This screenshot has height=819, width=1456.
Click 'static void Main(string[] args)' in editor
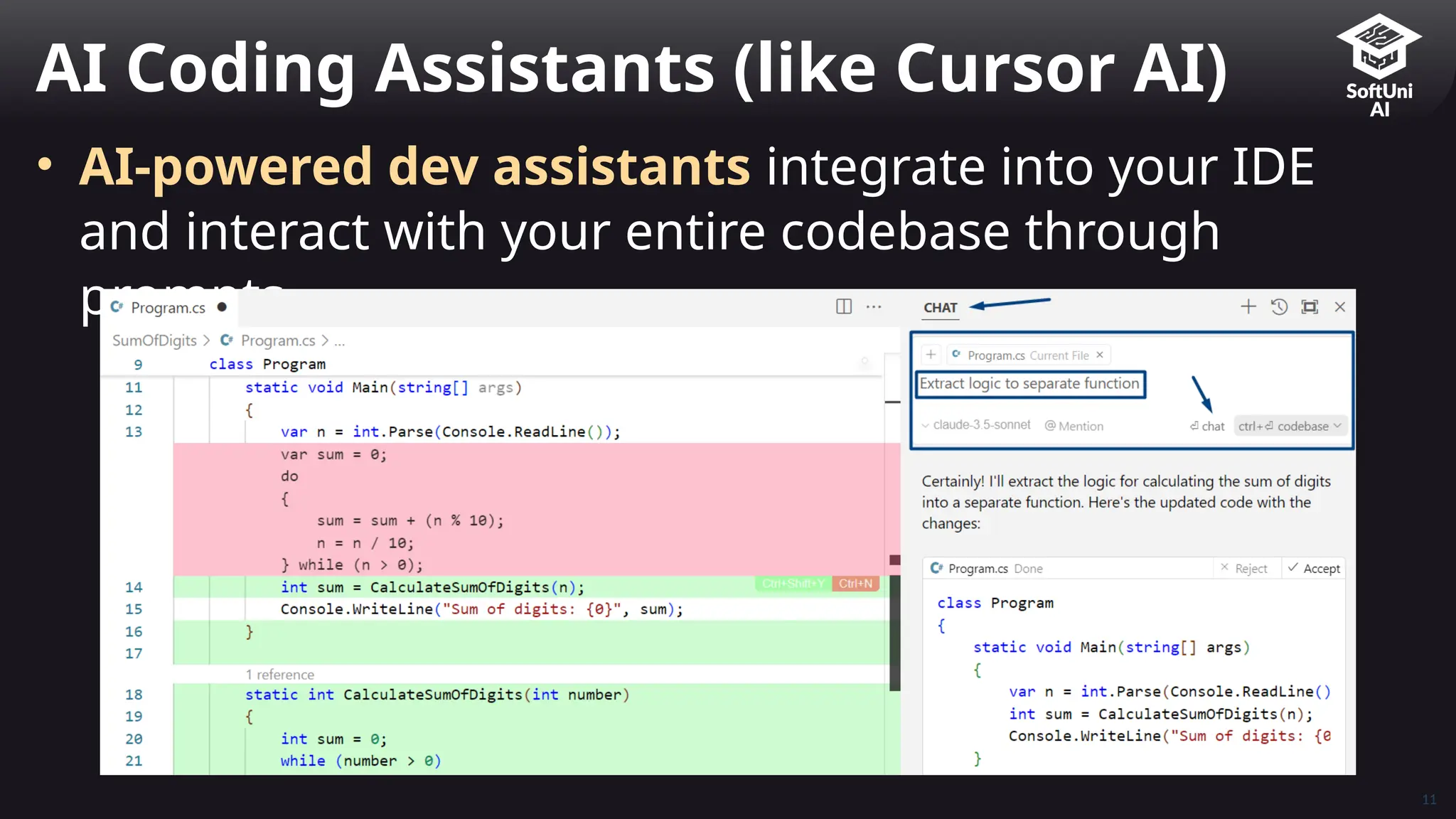tap(384, 387)
